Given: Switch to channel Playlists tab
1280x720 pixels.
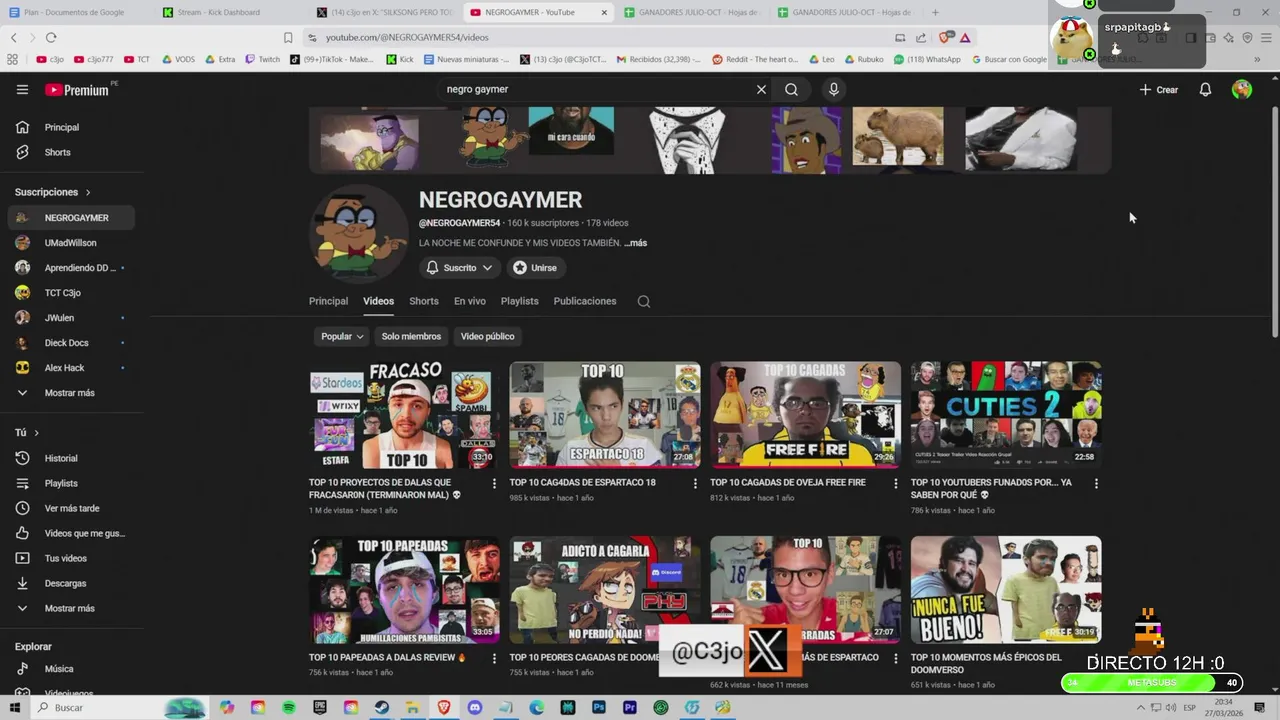Looking at the screenshot, I should pos(520,301).
